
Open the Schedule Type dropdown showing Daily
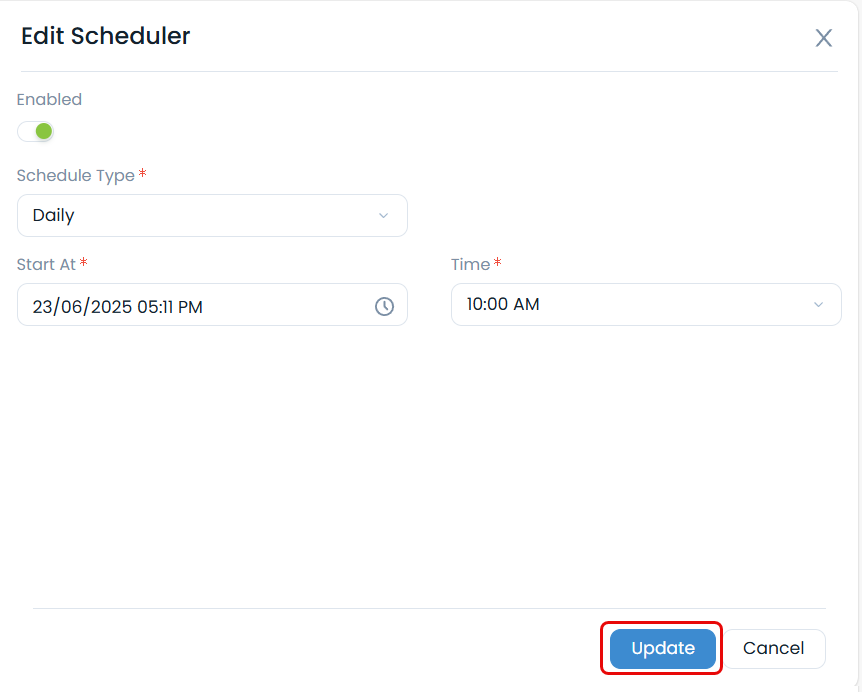click(x=212, y=215)
